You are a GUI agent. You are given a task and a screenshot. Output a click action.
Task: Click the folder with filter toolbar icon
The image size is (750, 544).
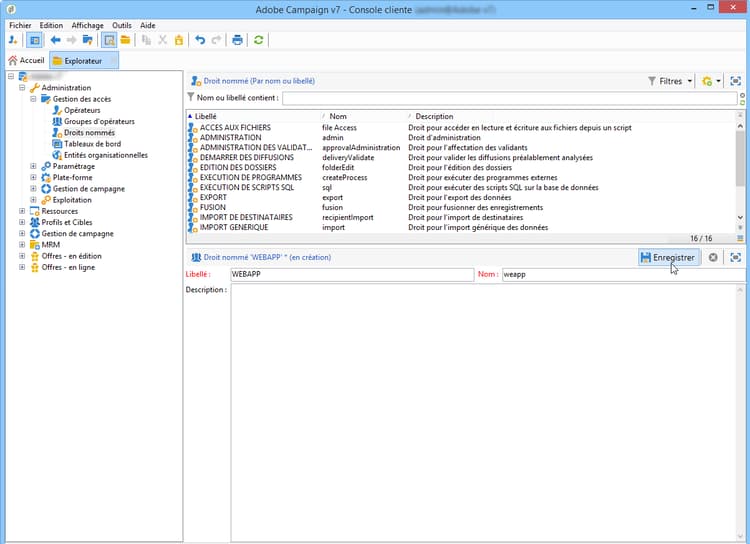coord(88,40)
